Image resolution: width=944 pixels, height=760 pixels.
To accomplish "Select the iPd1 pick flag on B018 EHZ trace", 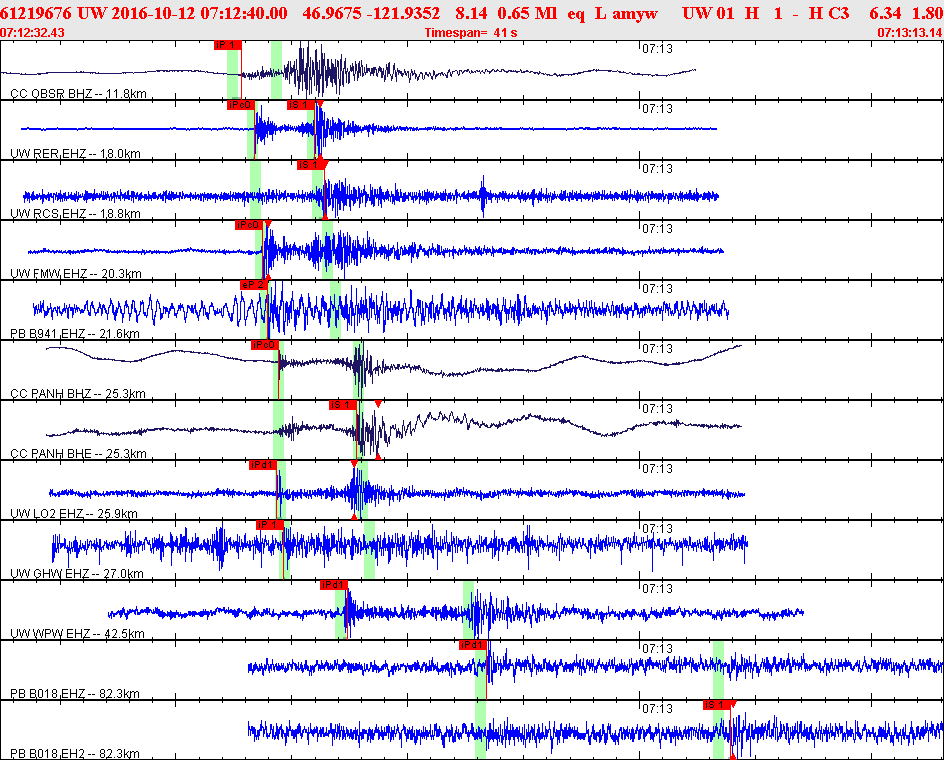I will pyautogui.click(x=473, y=646).
